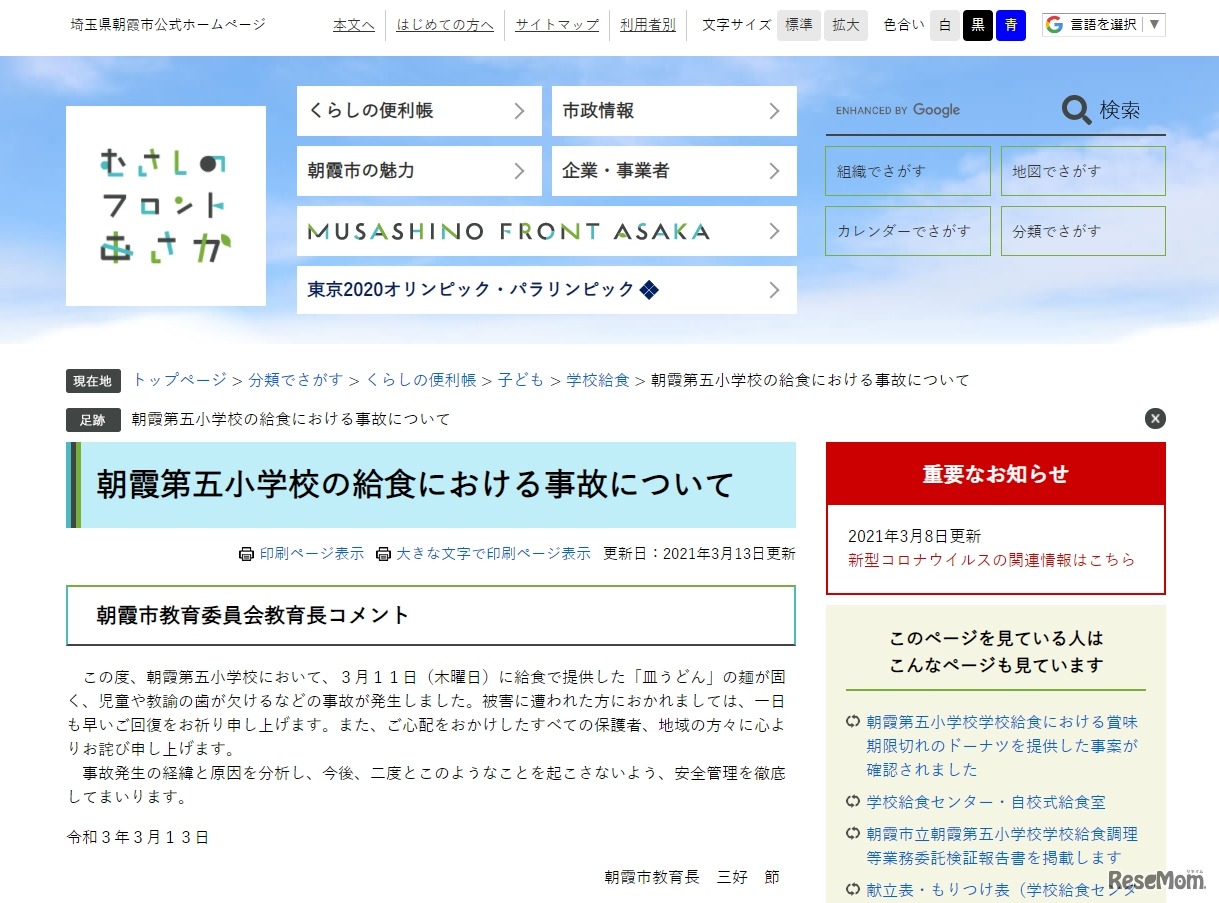Open the 東京2020オリンピック・パラリンピック menu

point(547,290)
